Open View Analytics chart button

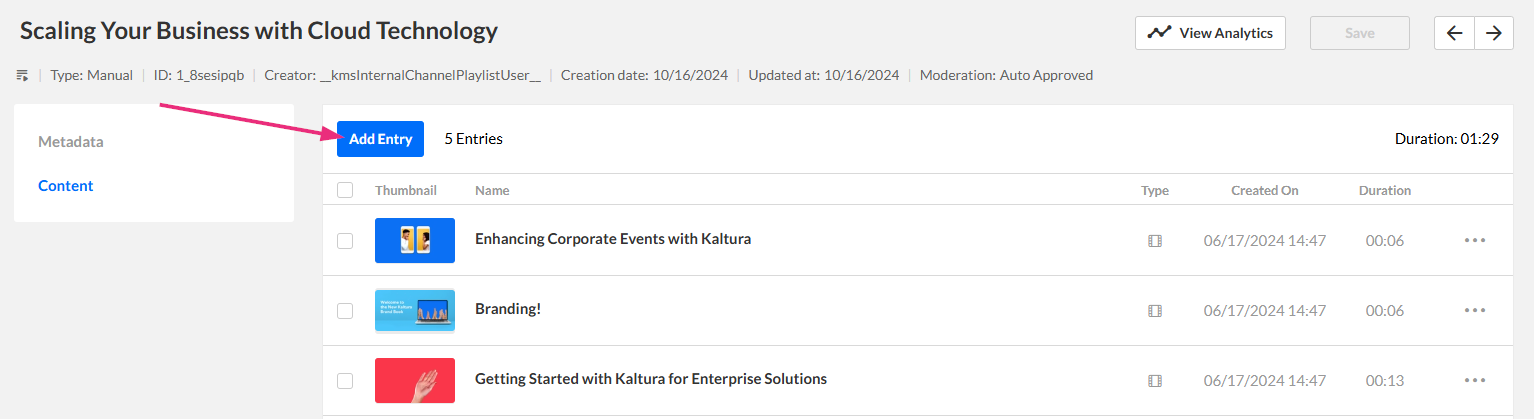pyautogui.click(x=1210, y=33)
